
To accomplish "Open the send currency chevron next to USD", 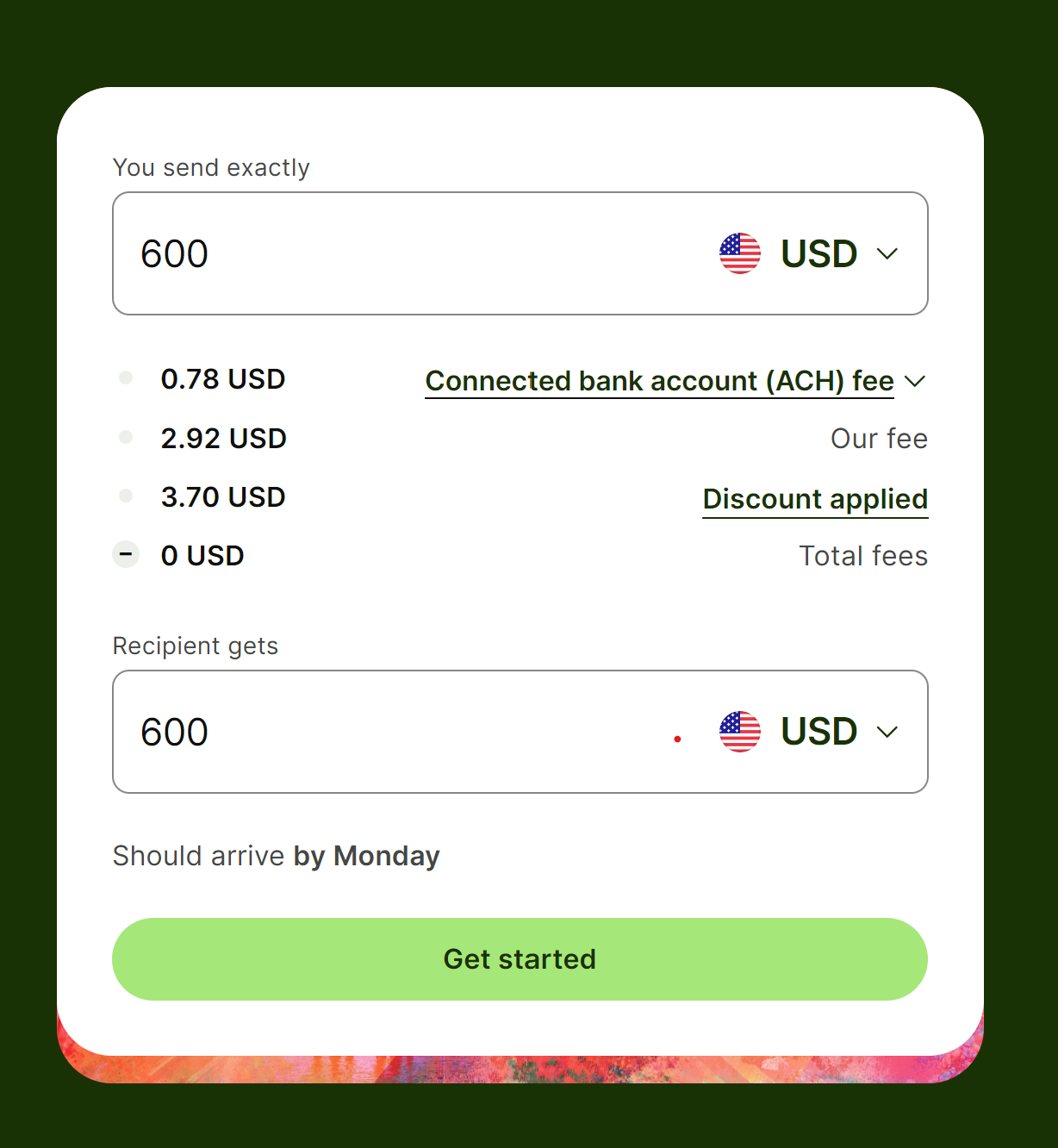I will click(887, 253).
